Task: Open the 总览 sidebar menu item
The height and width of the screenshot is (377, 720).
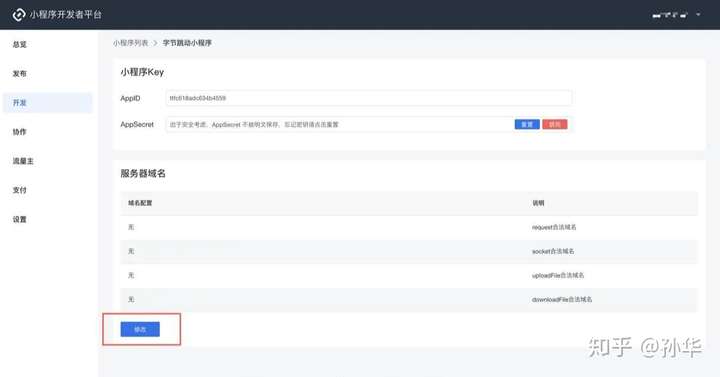Action: (x=20, y=45)
